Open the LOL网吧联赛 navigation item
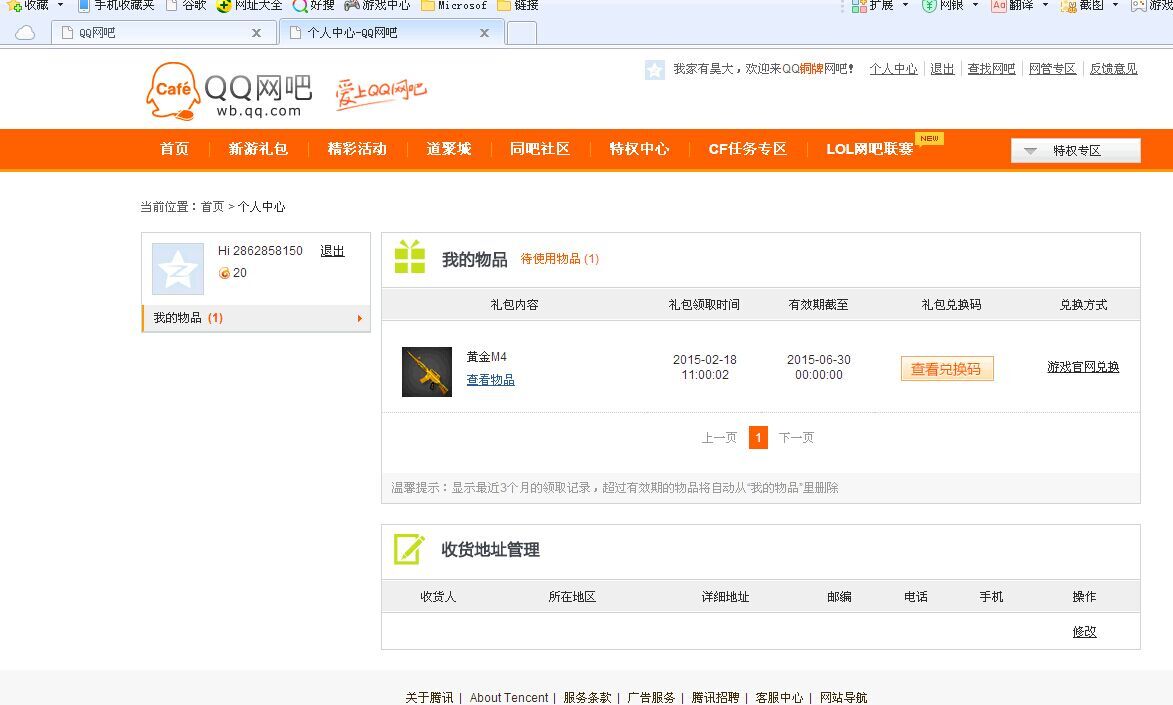This screenshot has height=705, width=1173. click(x=869, y=149)
